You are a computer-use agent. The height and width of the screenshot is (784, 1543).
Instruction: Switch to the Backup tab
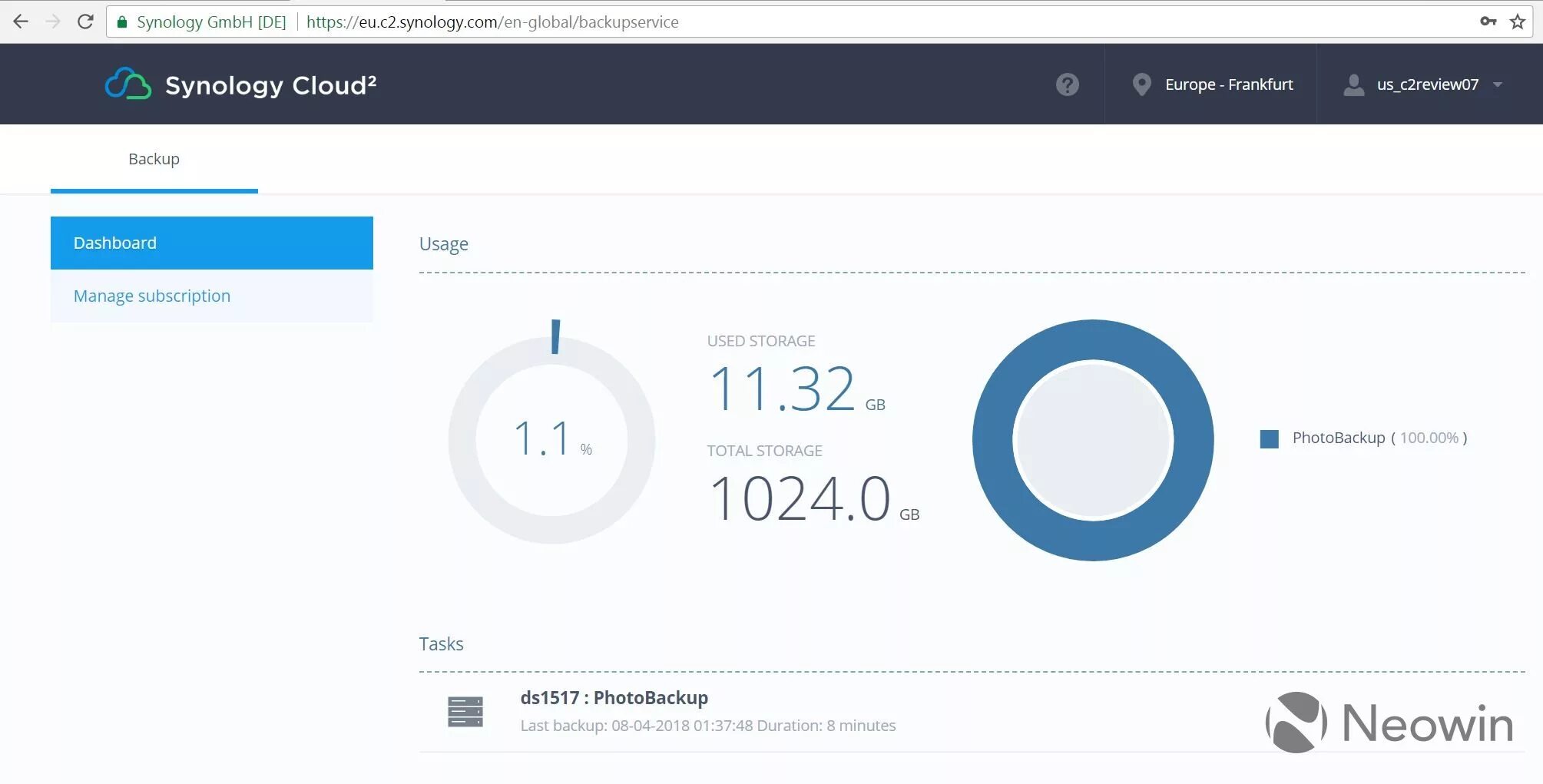(x=154, y=159)
